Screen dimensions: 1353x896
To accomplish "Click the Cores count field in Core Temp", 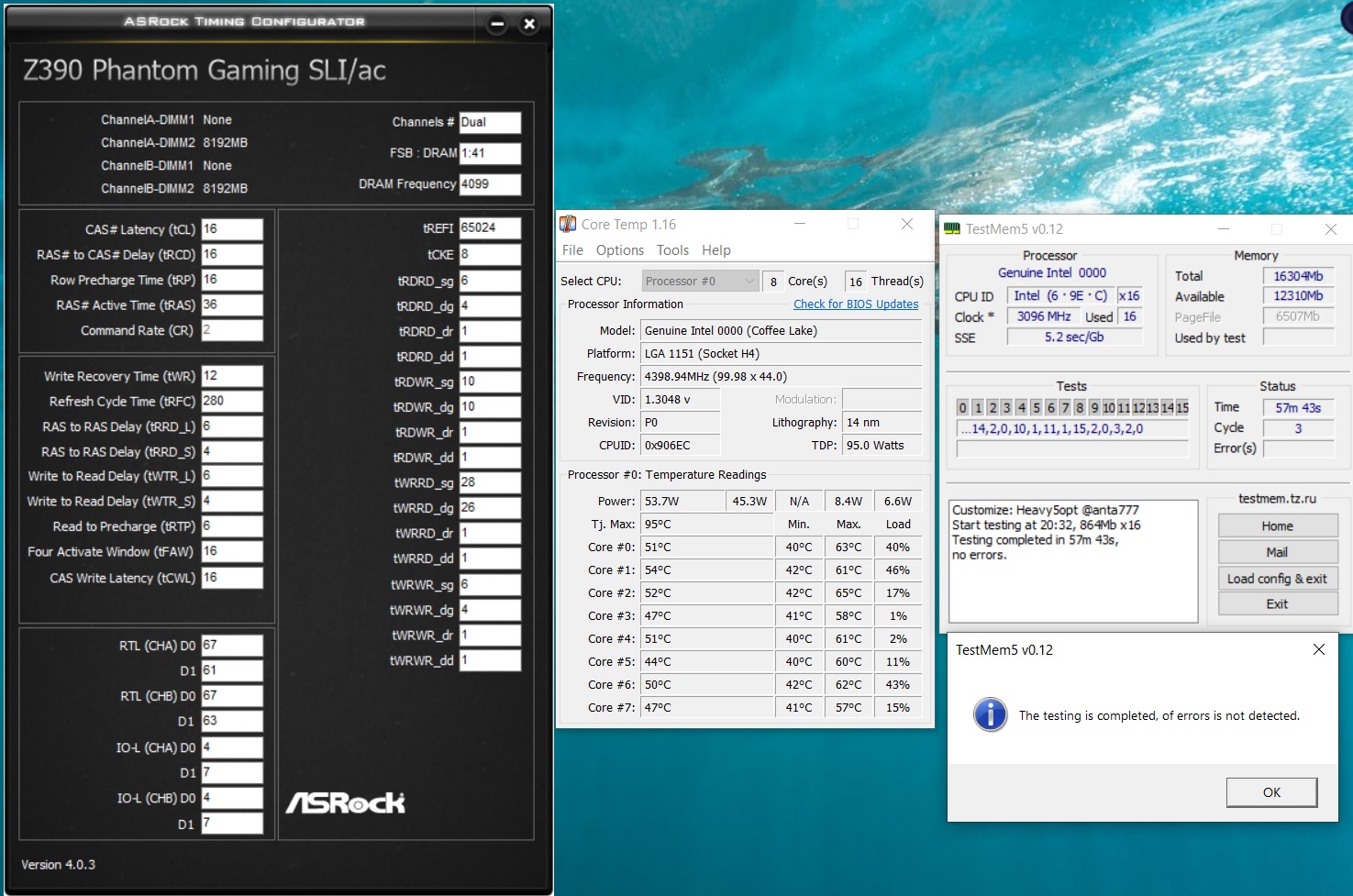I will pos(773,282).
